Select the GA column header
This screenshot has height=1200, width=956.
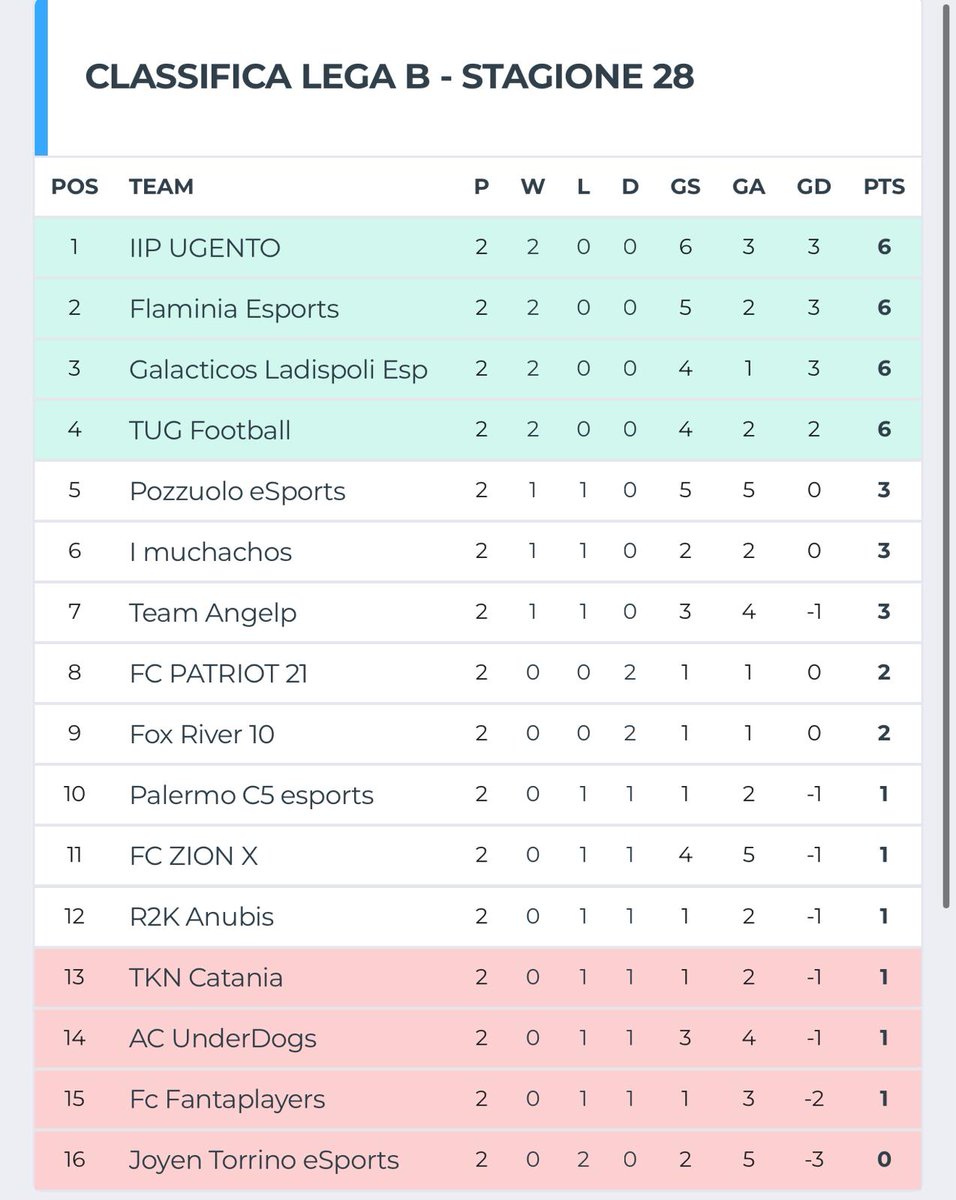tap(749, 187)
